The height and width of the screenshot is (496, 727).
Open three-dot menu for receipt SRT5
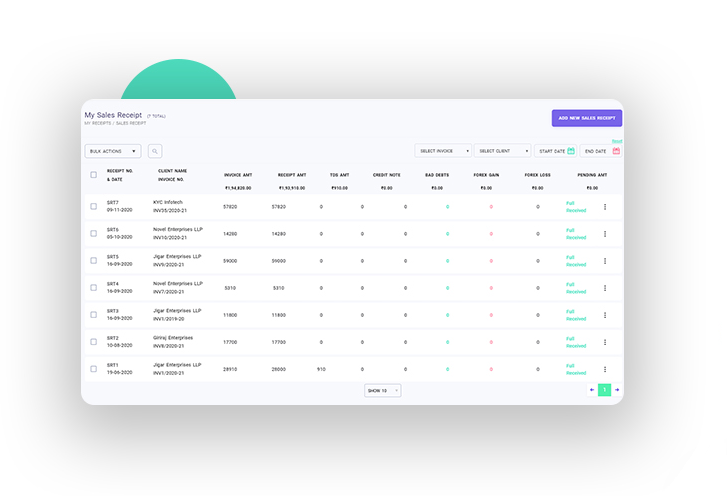pyautogui.click(x=604, y=261)
